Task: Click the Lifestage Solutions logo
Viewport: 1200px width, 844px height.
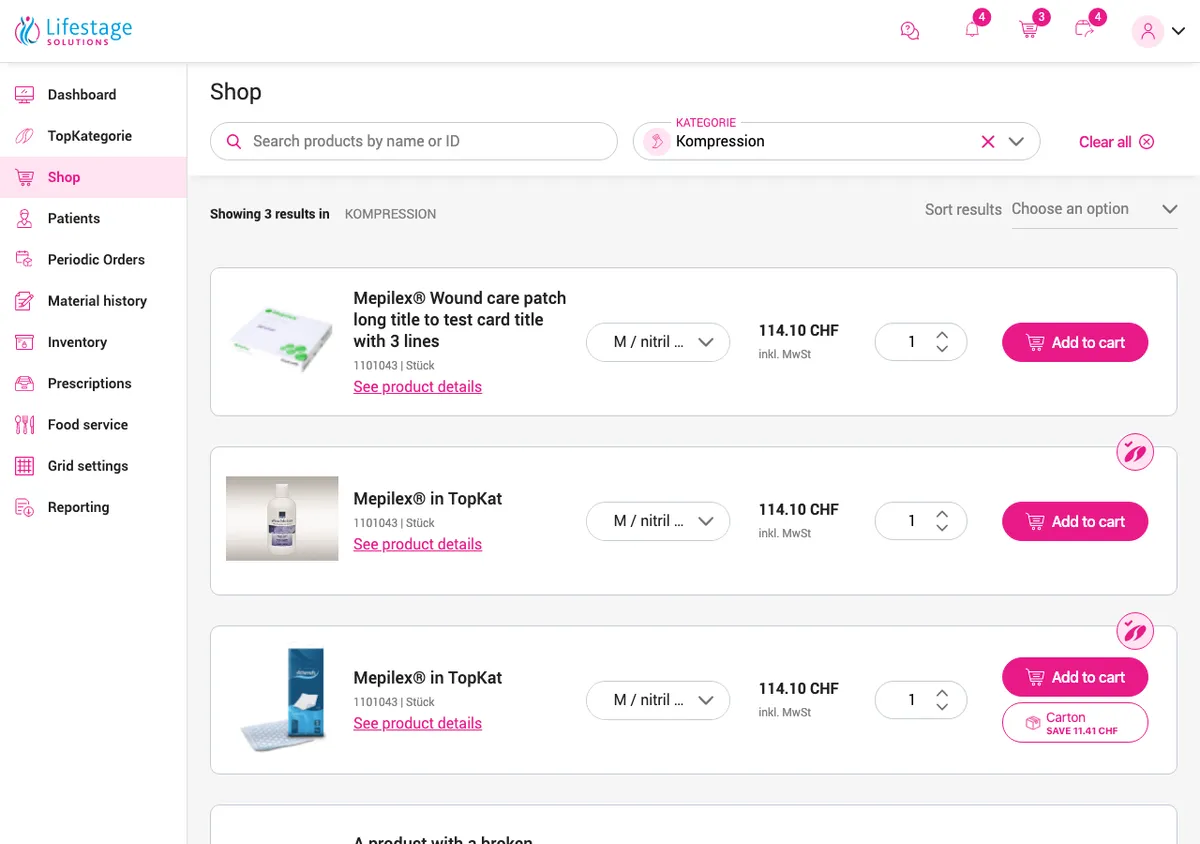Action: pyautogui.click(x=74, y=31)
